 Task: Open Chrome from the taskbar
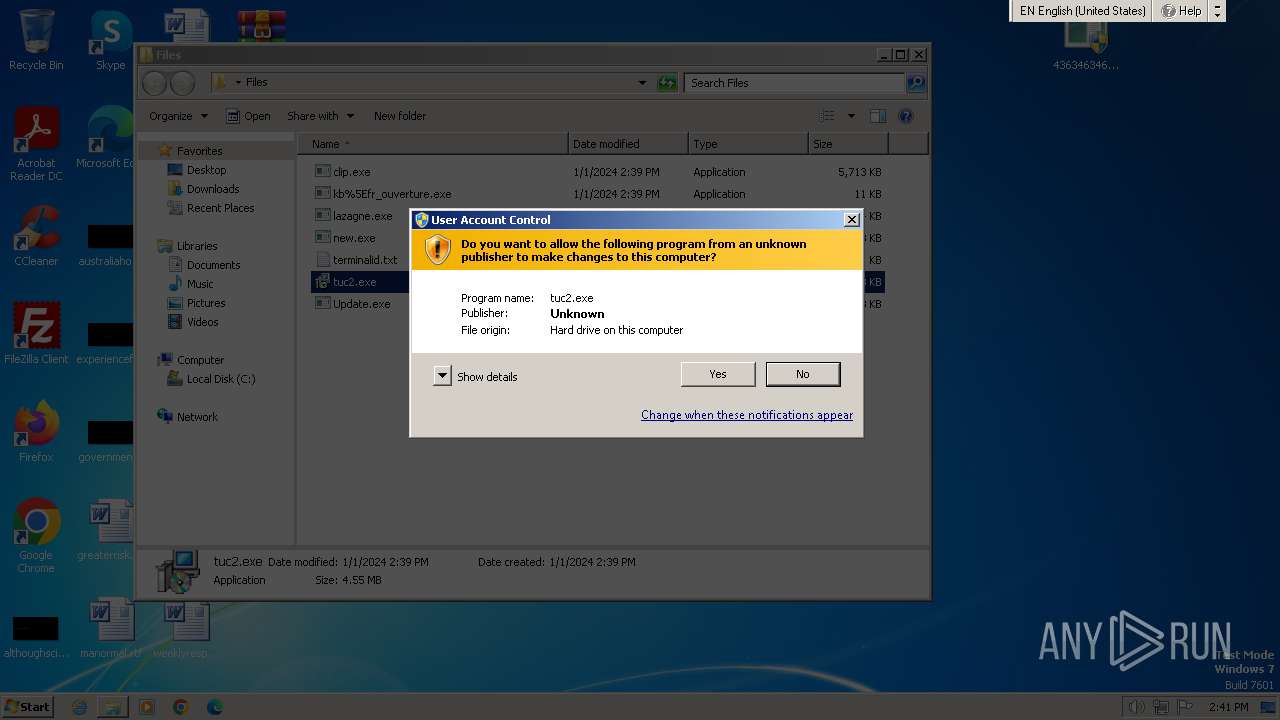coord(181,707)
